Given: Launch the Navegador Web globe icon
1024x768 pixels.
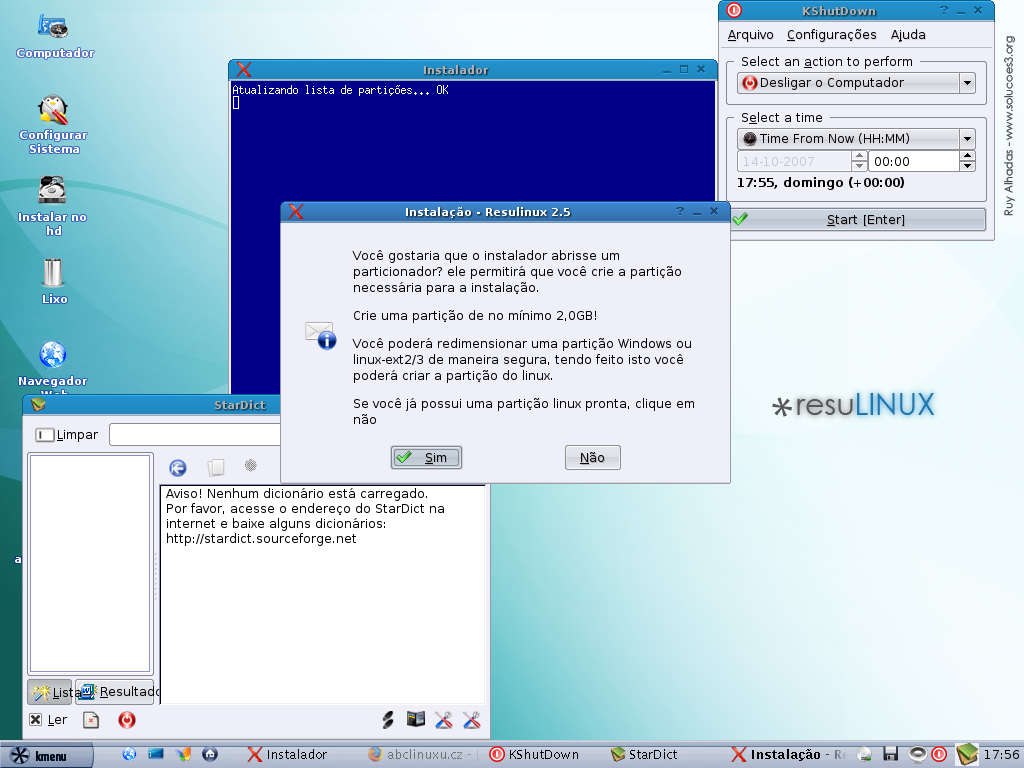Looking at the screenshot, I should pos(53,355).
